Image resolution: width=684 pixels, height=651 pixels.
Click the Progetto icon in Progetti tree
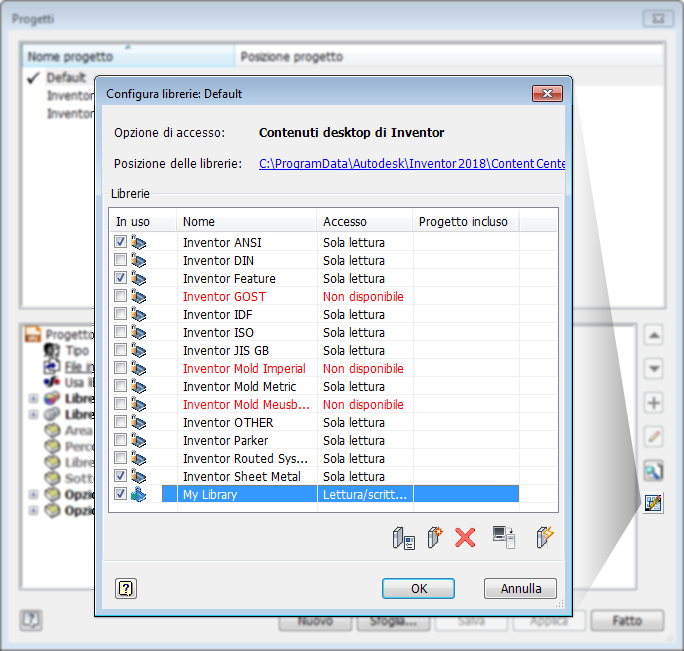[33, 334]
